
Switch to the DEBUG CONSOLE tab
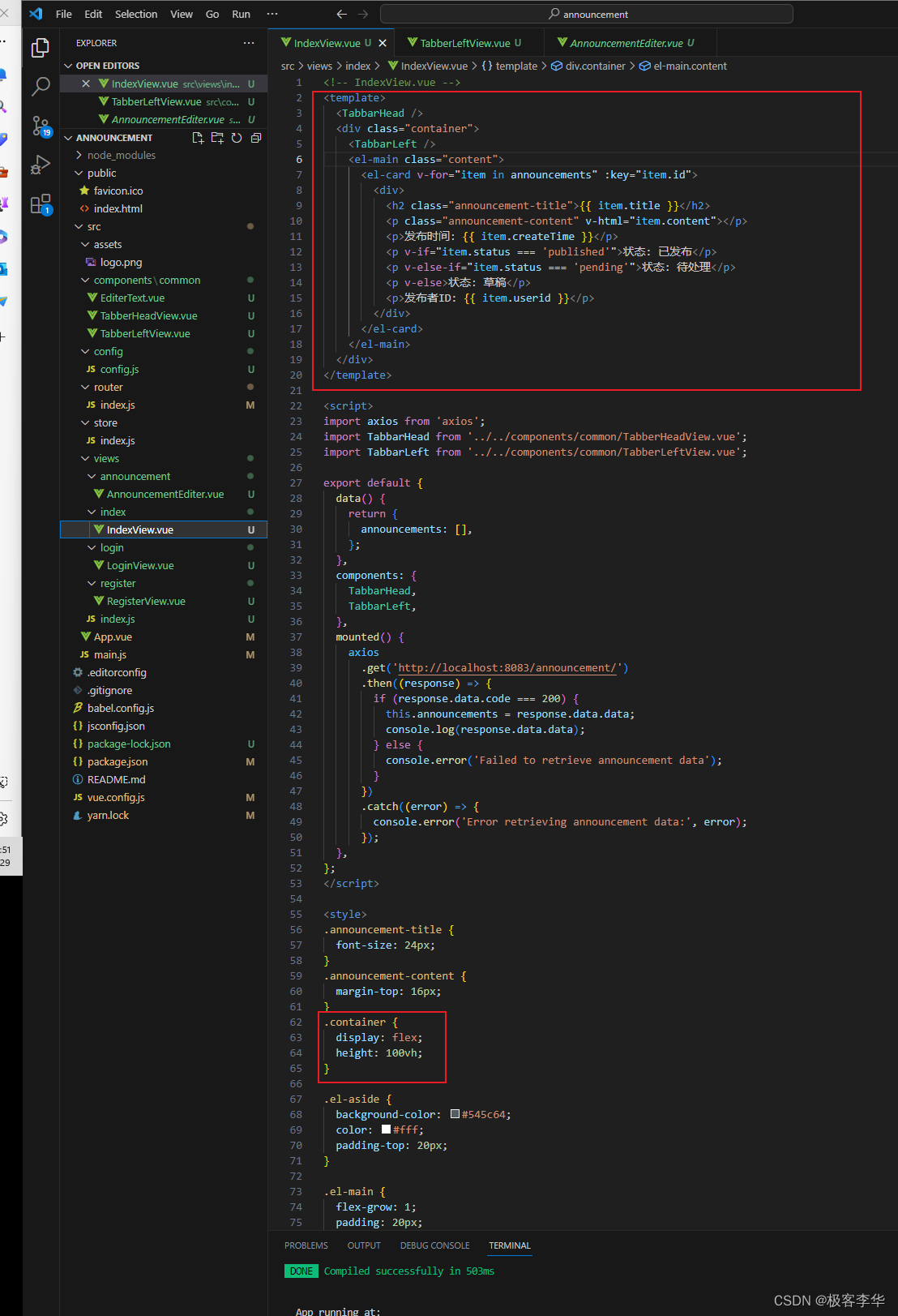[x=434, y=1245]
